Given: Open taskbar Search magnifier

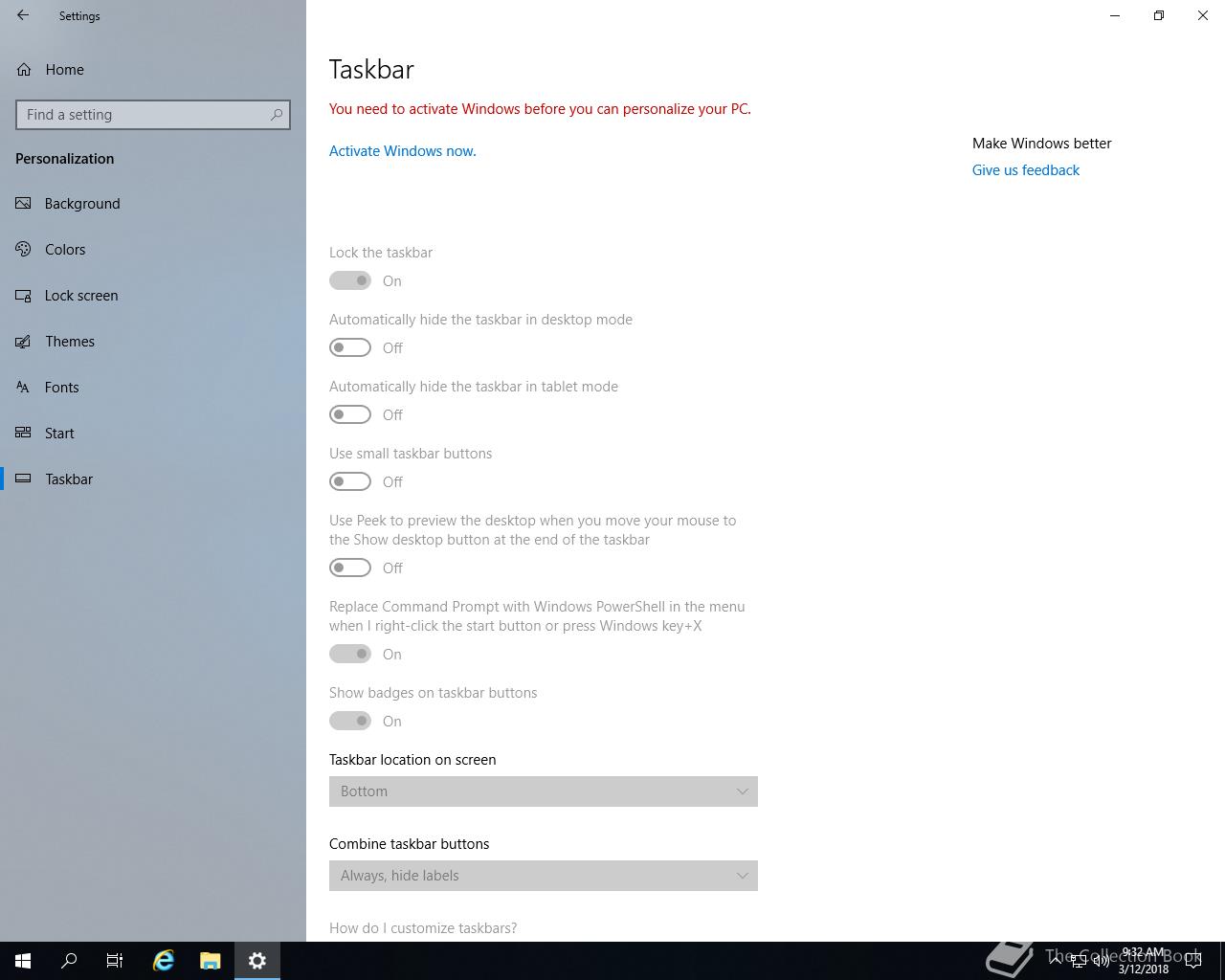Looking at the screenshot, I should point(69,961).
